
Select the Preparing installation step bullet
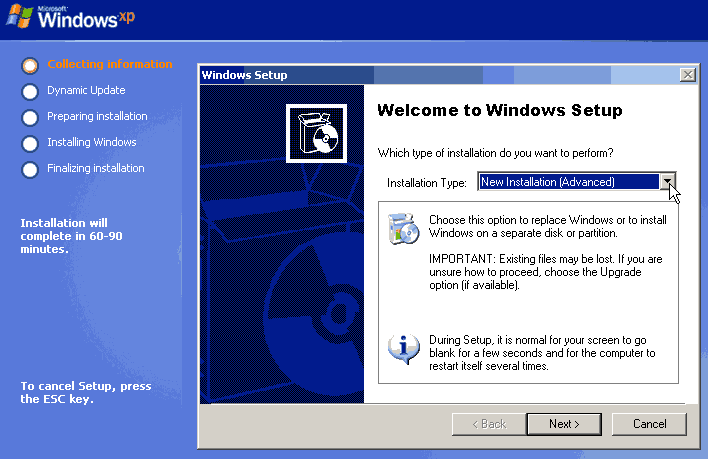tap(30, 118)
